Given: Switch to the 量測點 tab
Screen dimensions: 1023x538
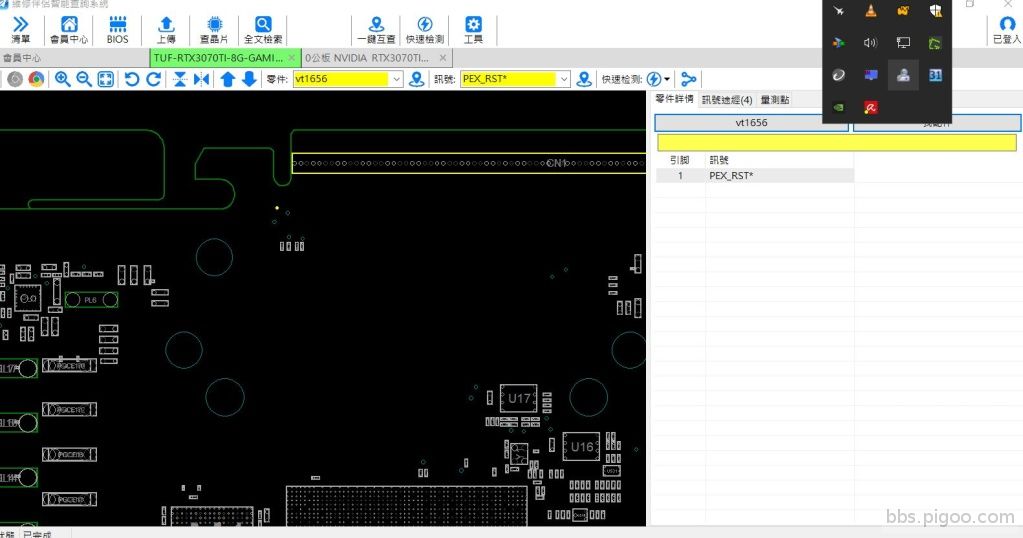Looking at the screenshot, I should 774,99.
